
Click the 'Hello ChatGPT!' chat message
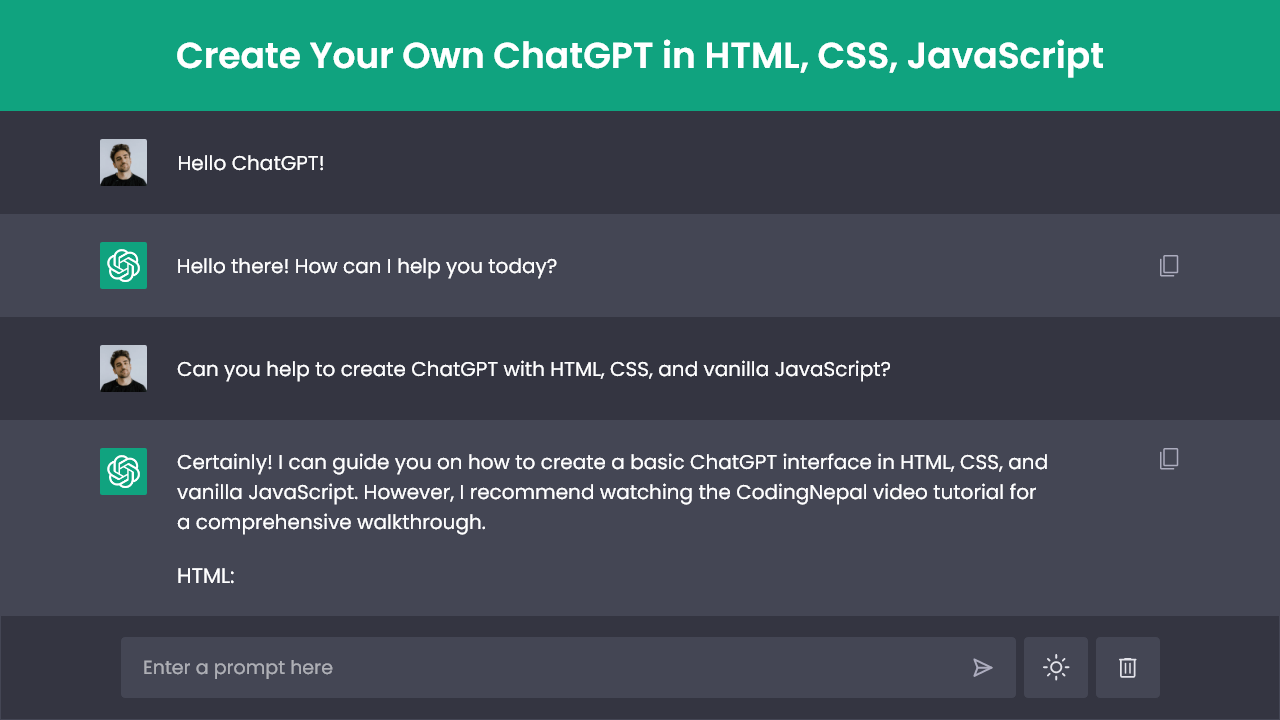pyautogui.click(x=250, y=162)
